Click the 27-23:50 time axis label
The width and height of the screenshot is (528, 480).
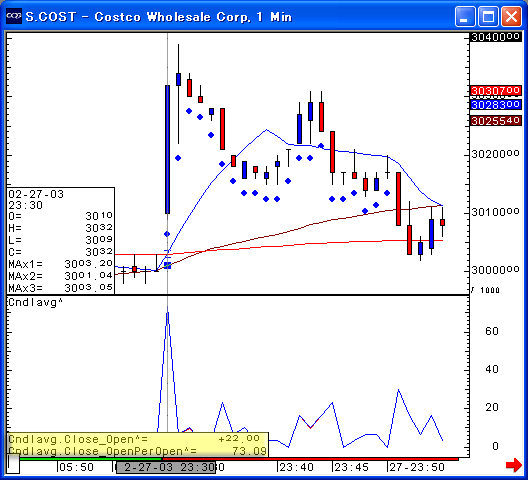pyautogui.click(x=417, y=468)
